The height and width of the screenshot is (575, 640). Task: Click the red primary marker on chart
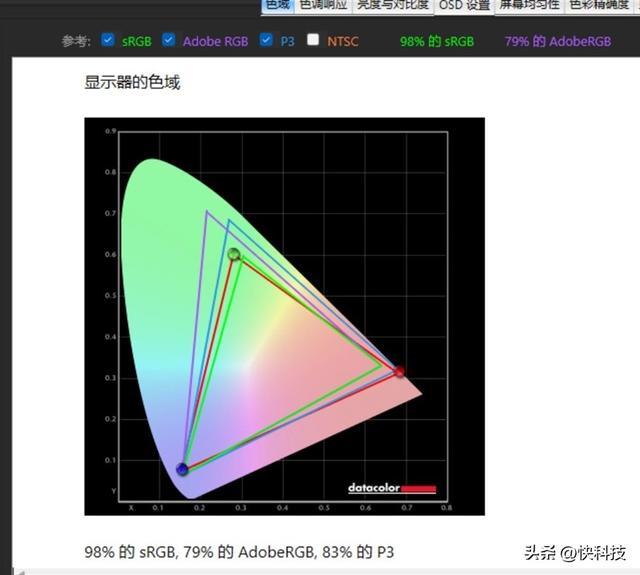(400, 371)
